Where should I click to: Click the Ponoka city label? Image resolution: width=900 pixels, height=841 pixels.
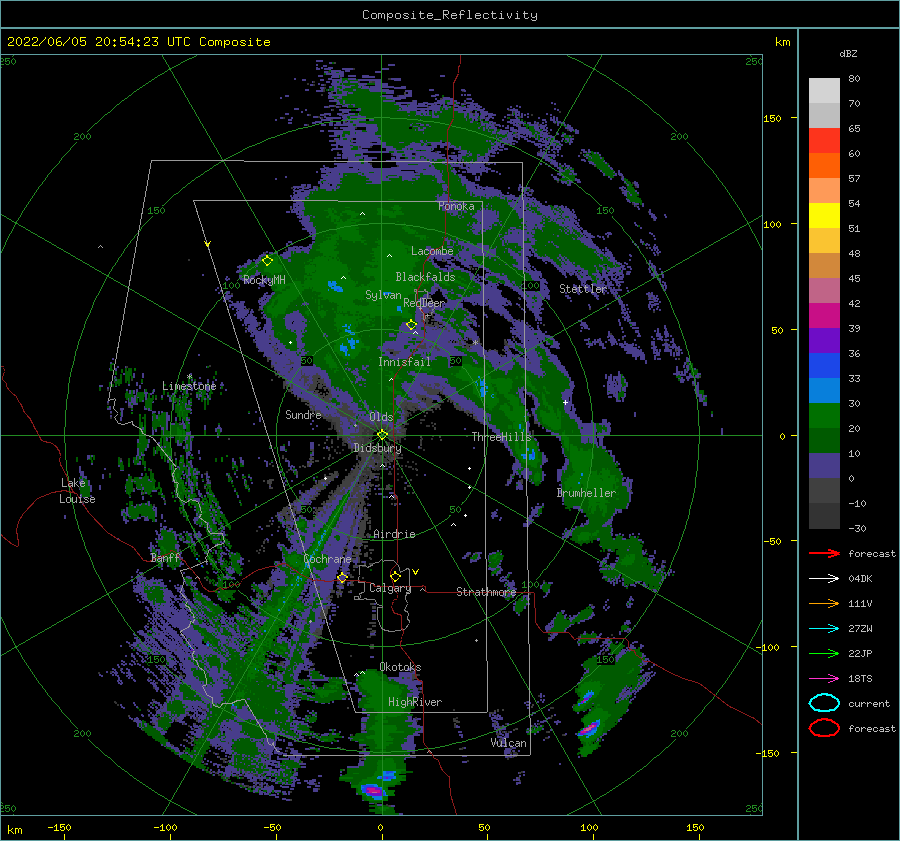click(456, 206)
